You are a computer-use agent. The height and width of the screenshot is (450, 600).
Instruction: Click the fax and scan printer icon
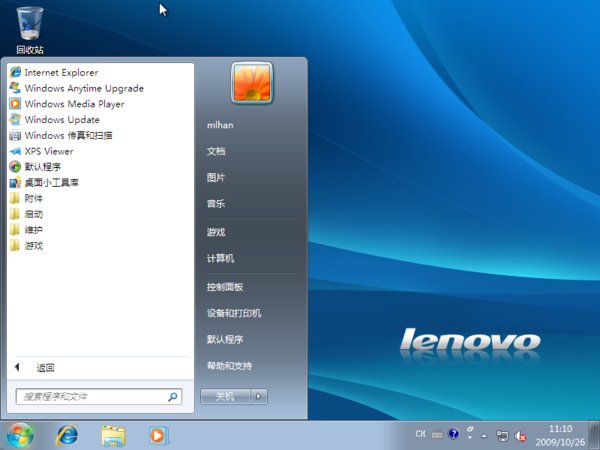[15, 135]
